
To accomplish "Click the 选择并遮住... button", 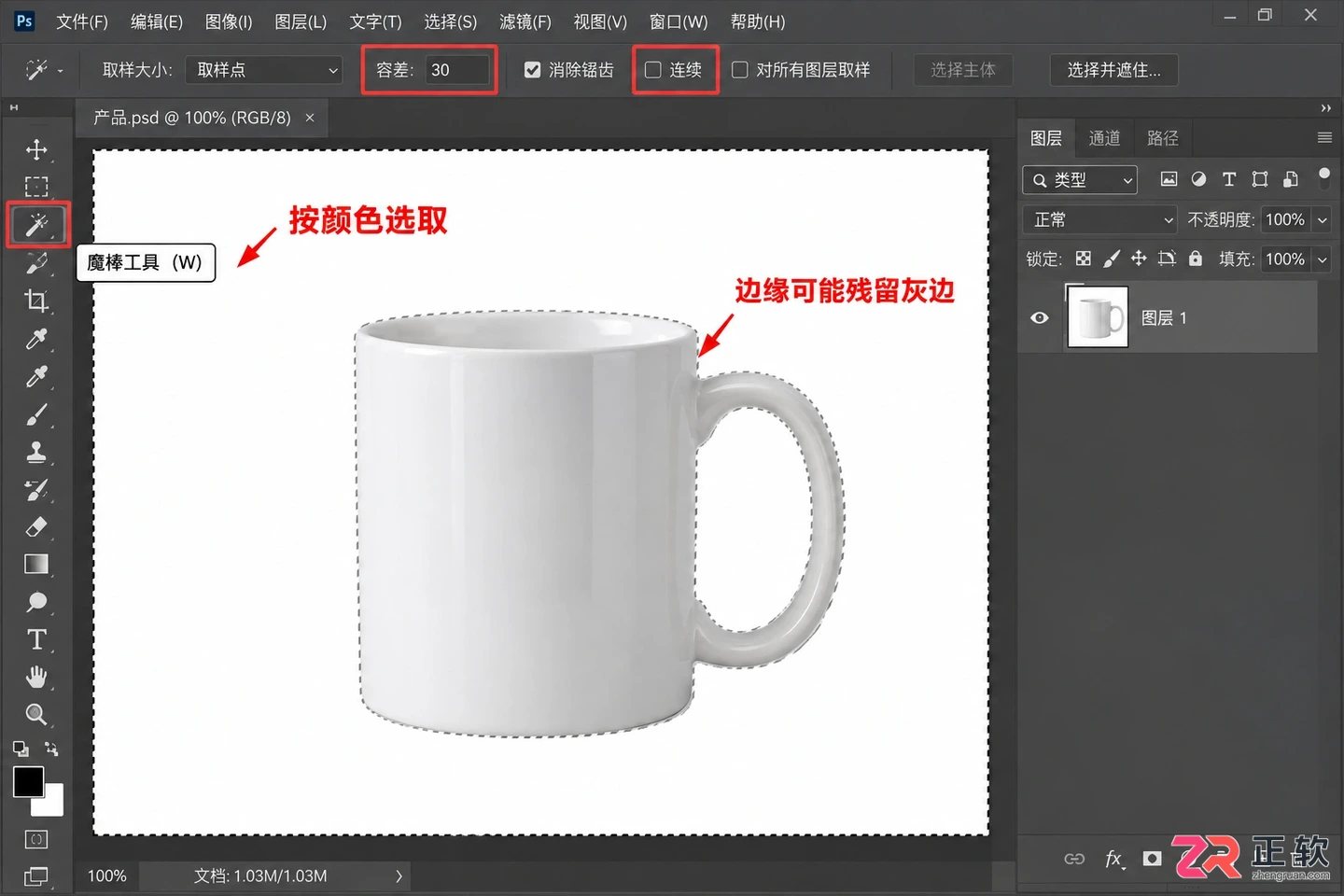I will point(1114,70).
